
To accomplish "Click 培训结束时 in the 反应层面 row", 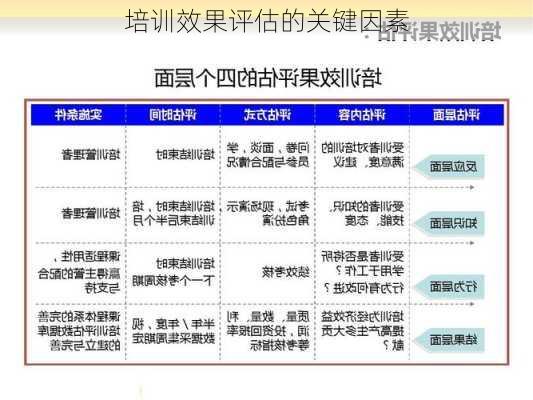I will click(x=186, y=155).
